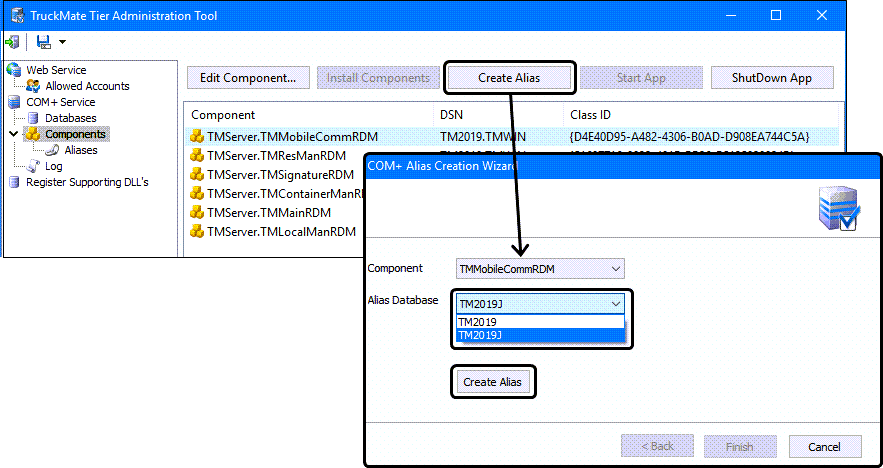Viewport: 883px width, 468px height.
Task: Click the TMServer.TMMainRDM component icon
Action: [197, 213]
